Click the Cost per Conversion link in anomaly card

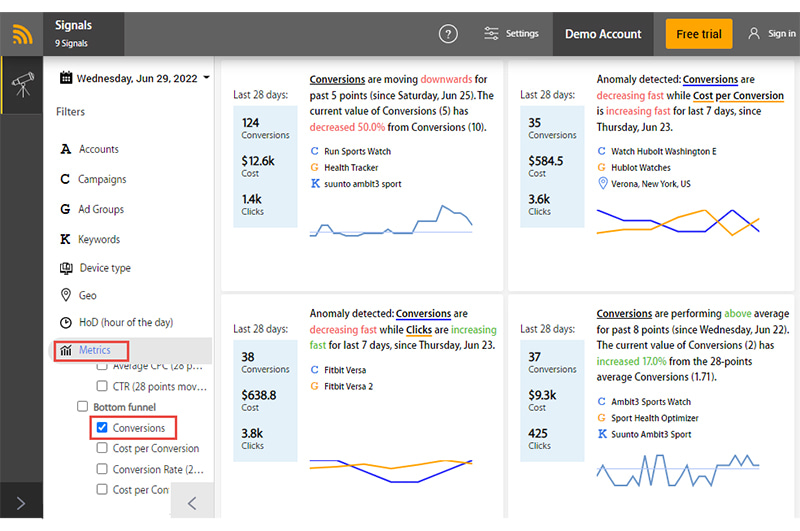tap(738, 95)
